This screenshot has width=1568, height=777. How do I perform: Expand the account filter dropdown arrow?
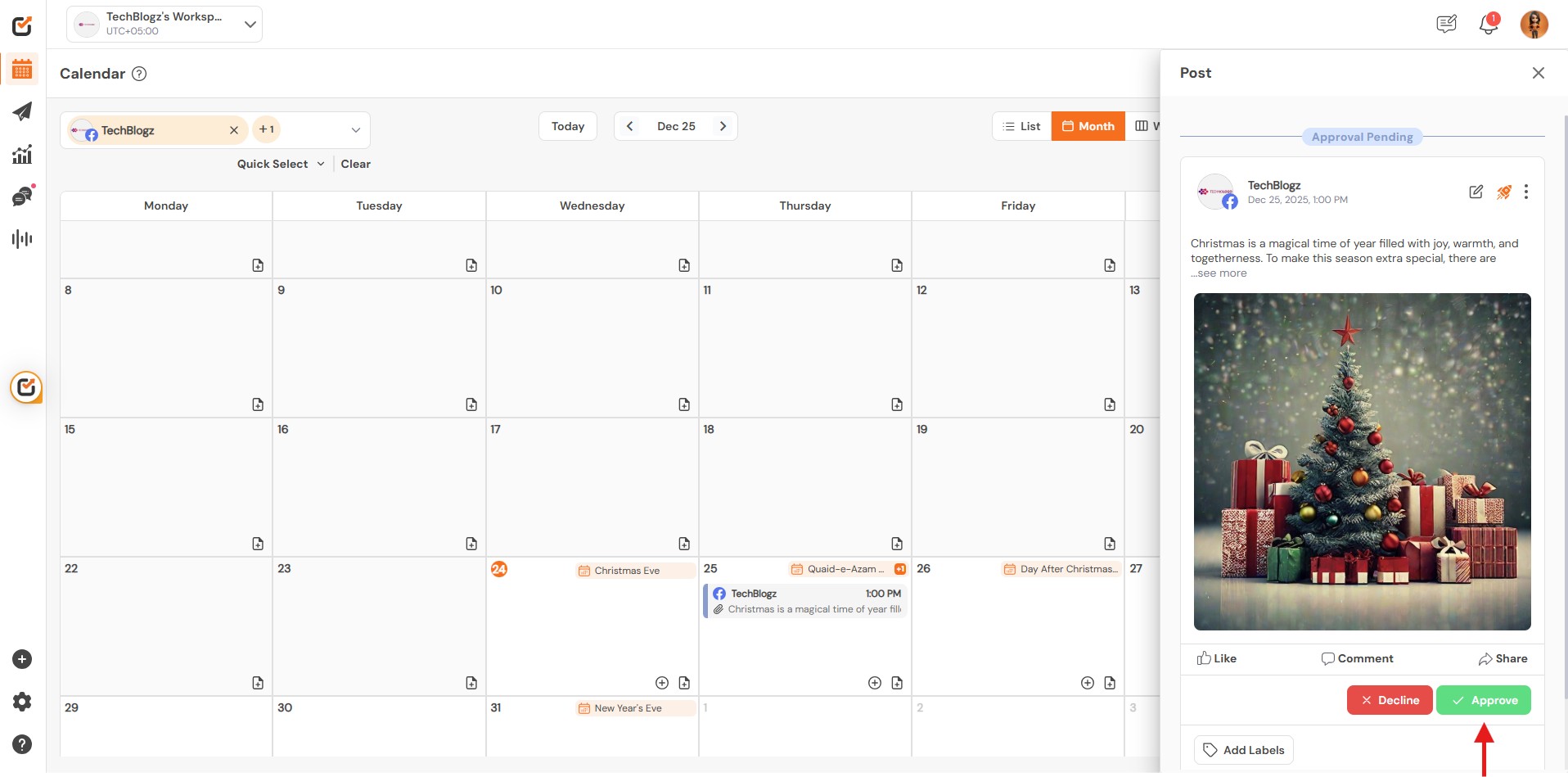(356, 130)
